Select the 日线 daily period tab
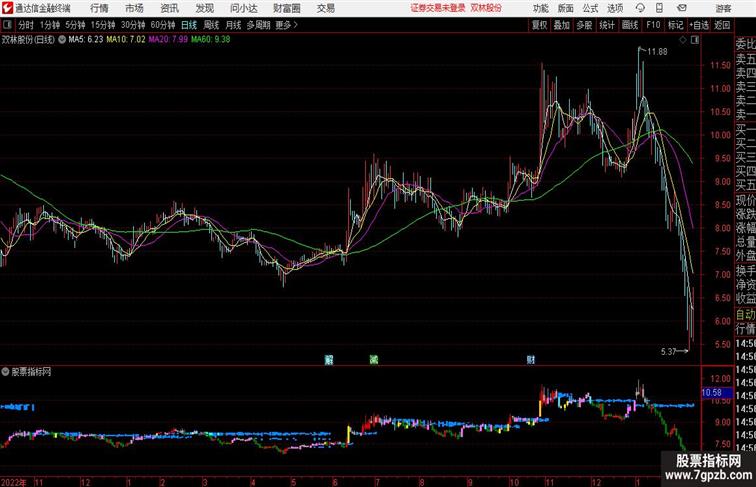The image size is (756, 487). [x=189, y=25]
